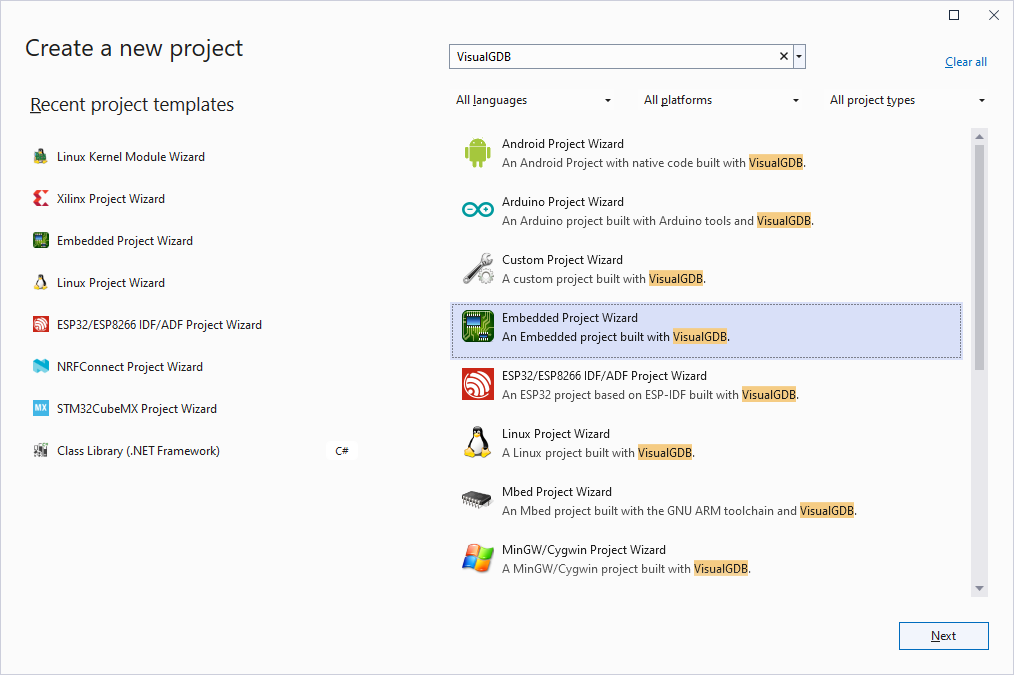Click description 'A custom project built with VisualGDB'
The image size is (1014, 675).
tap(604, 279)
